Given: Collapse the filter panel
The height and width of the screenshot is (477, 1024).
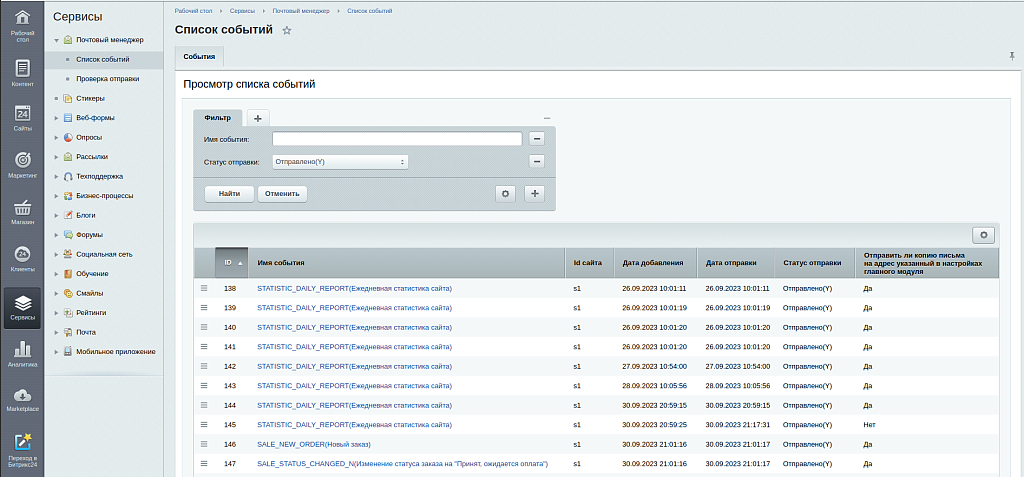Looking at the screenshot, I should click(x=547, y=118).
